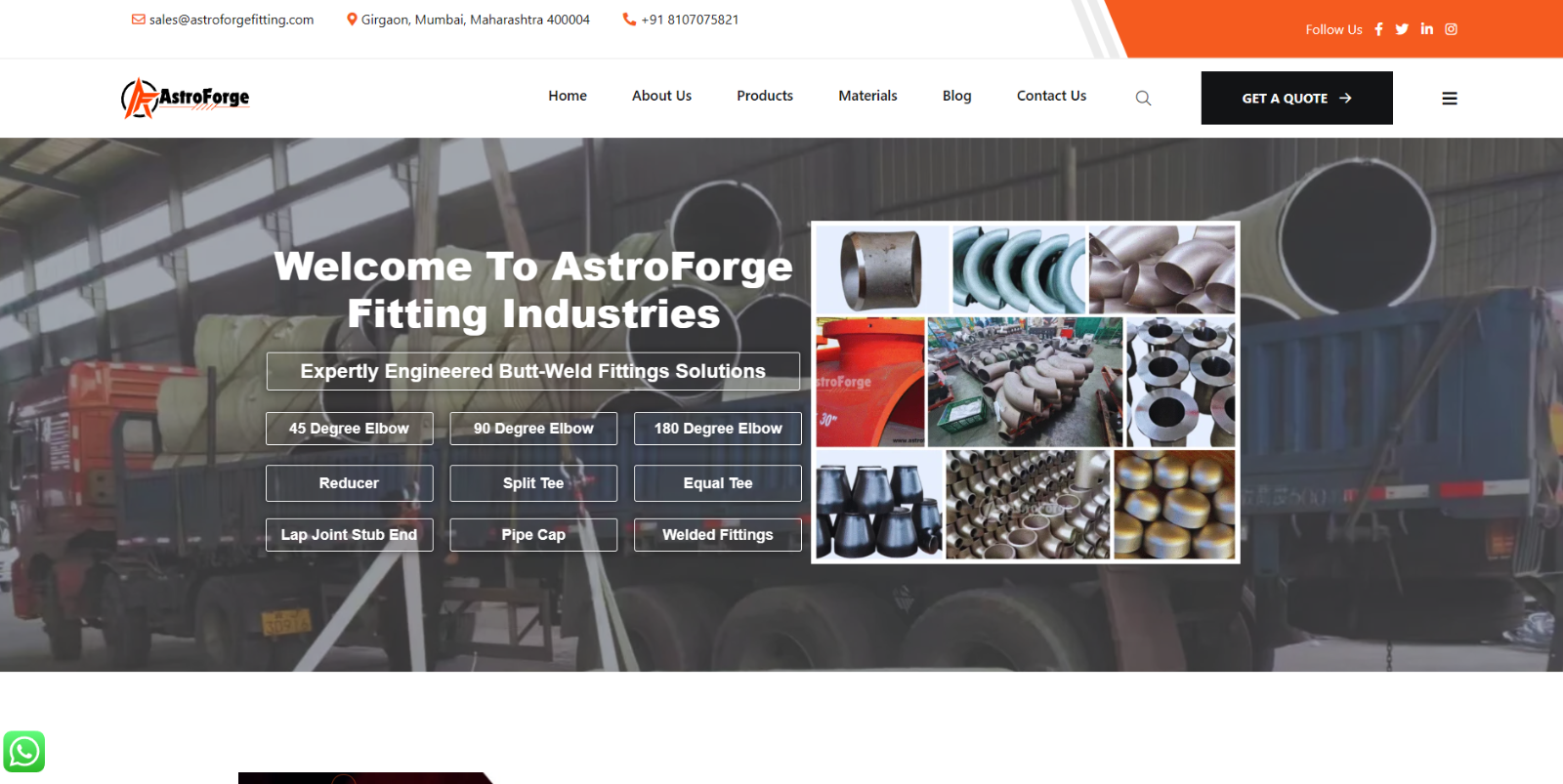Open the Twitter social icon
The height and width of the screenshot is (784, 1563).
point(1402,29)
